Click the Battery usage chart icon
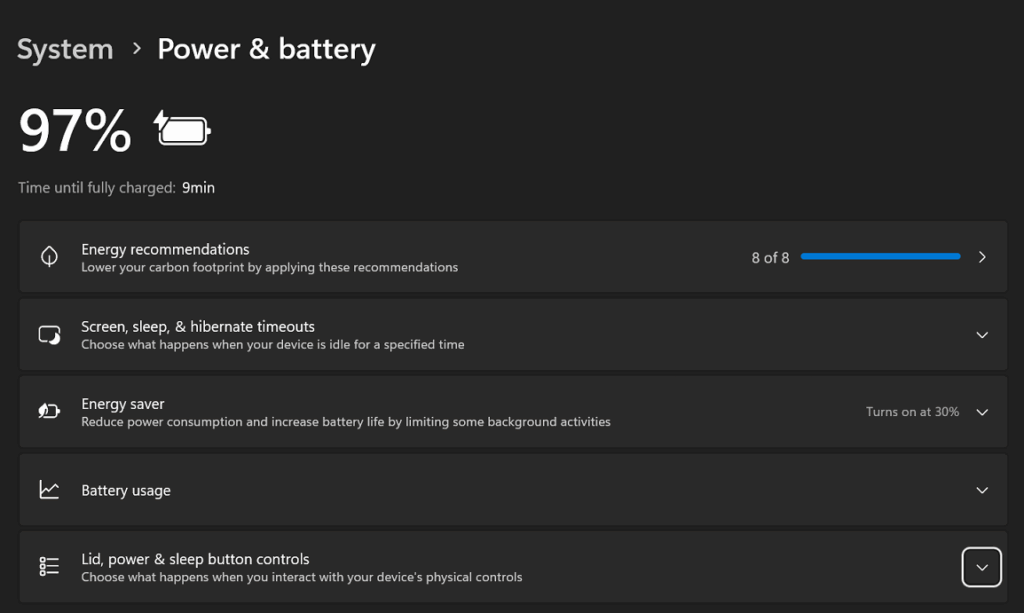Image resolution: width=1024 pixels, height=613 pixels. pyautogui.click(x=49, y=490)
